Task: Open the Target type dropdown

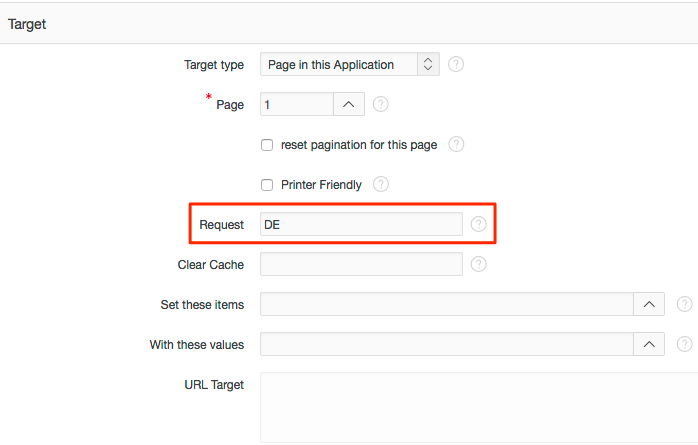Action: coord(350,64)
